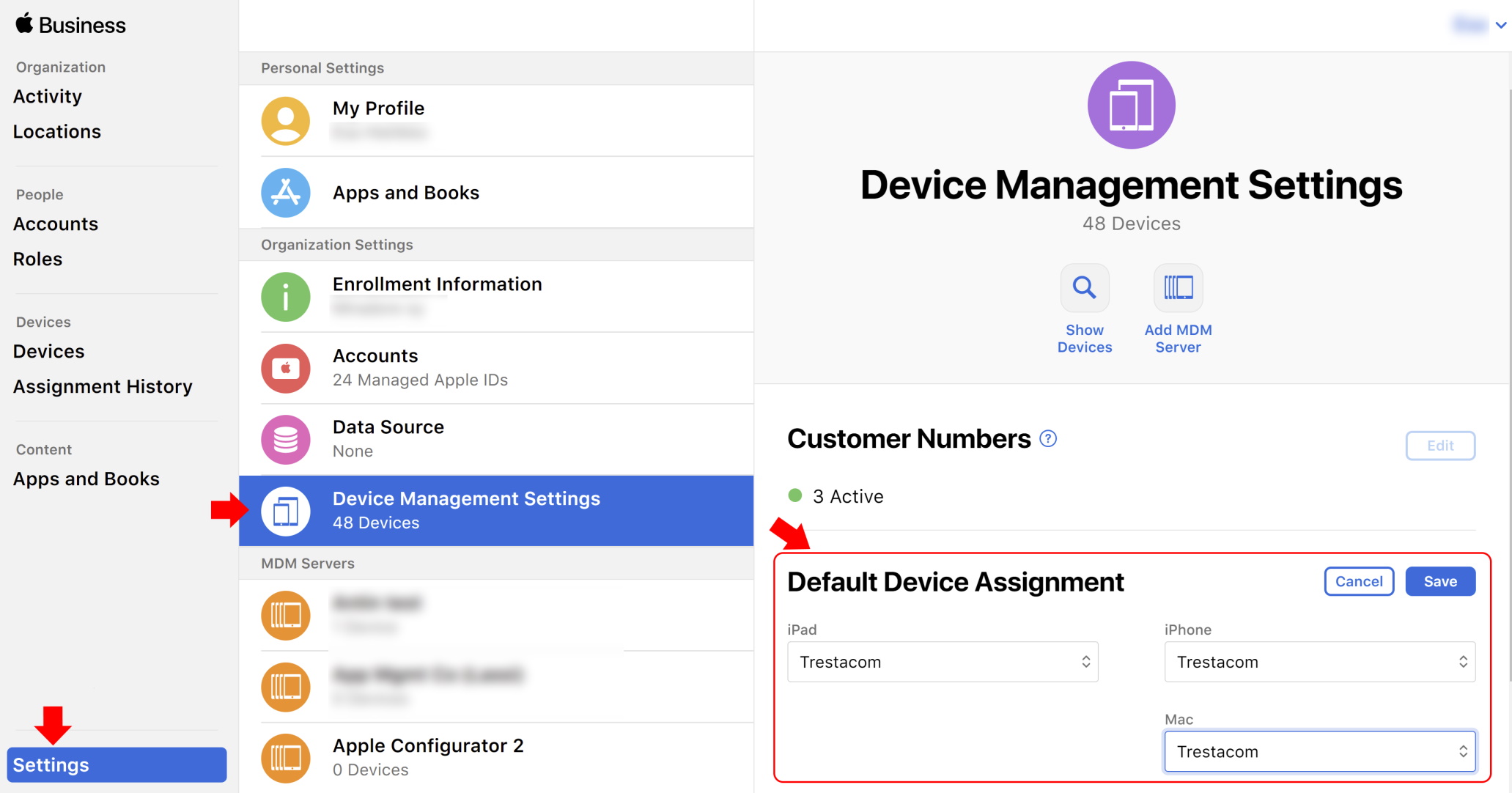Click the first MDM server orange icon
Image resolution: width=1512 pixels, height=793 pixels.
click(286, 616)
